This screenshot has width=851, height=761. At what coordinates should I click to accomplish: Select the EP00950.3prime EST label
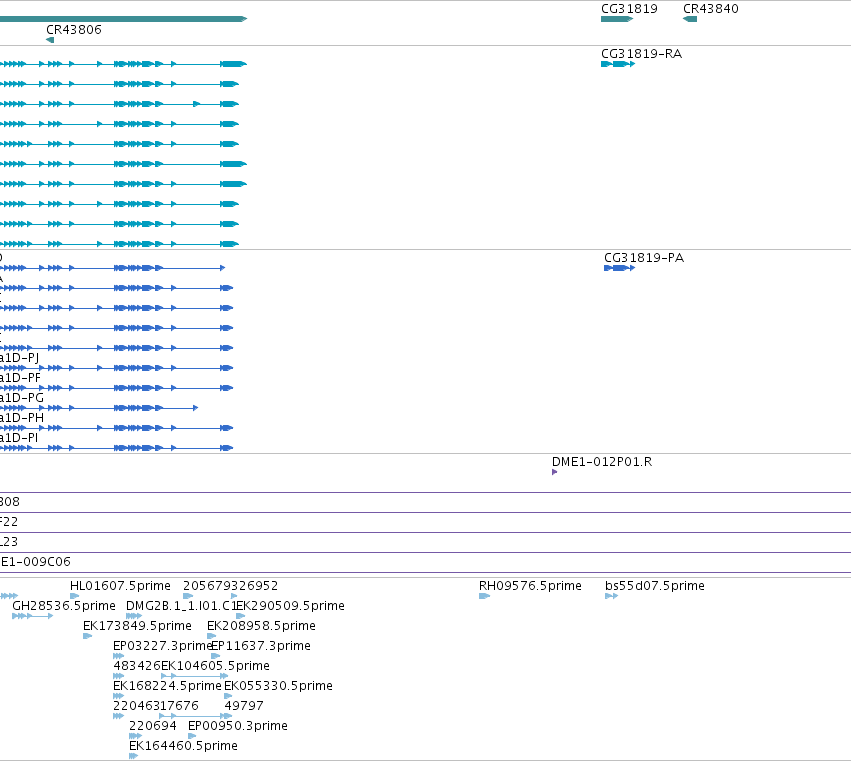pos(238,726)
